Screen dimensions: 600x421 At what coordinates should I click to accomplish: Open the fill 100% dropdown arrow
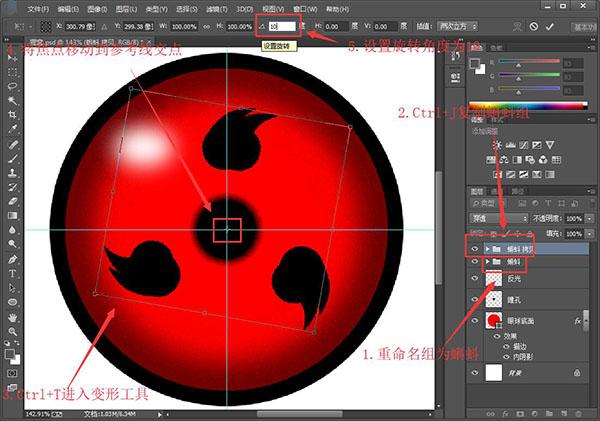(x=589, y=233)
